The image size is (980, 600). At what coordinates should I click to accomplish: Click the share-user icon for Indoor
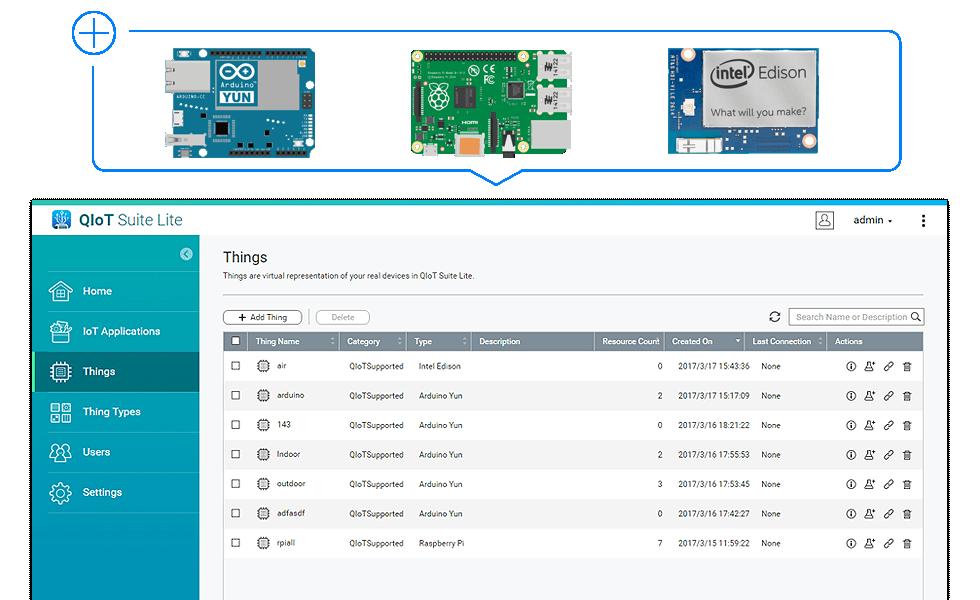[869, 454]
